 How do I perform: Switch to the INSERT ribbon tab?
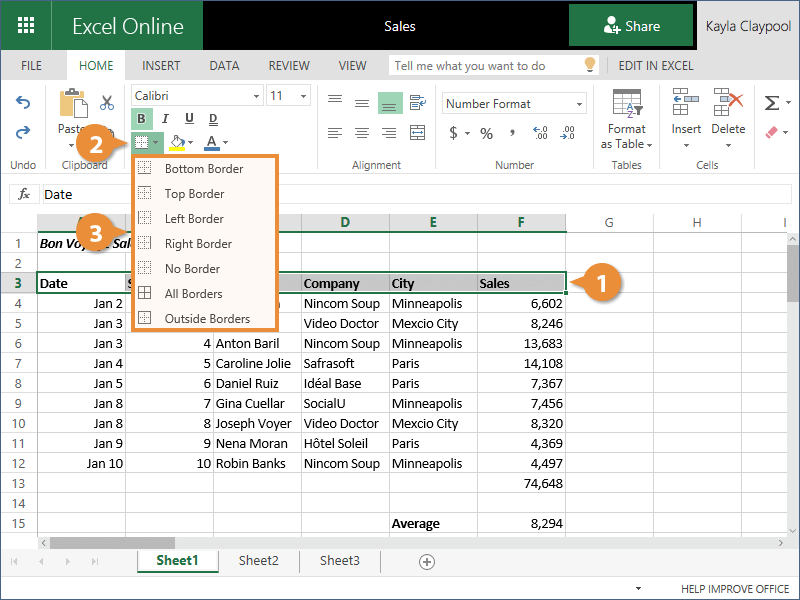(x=161, y=66)
